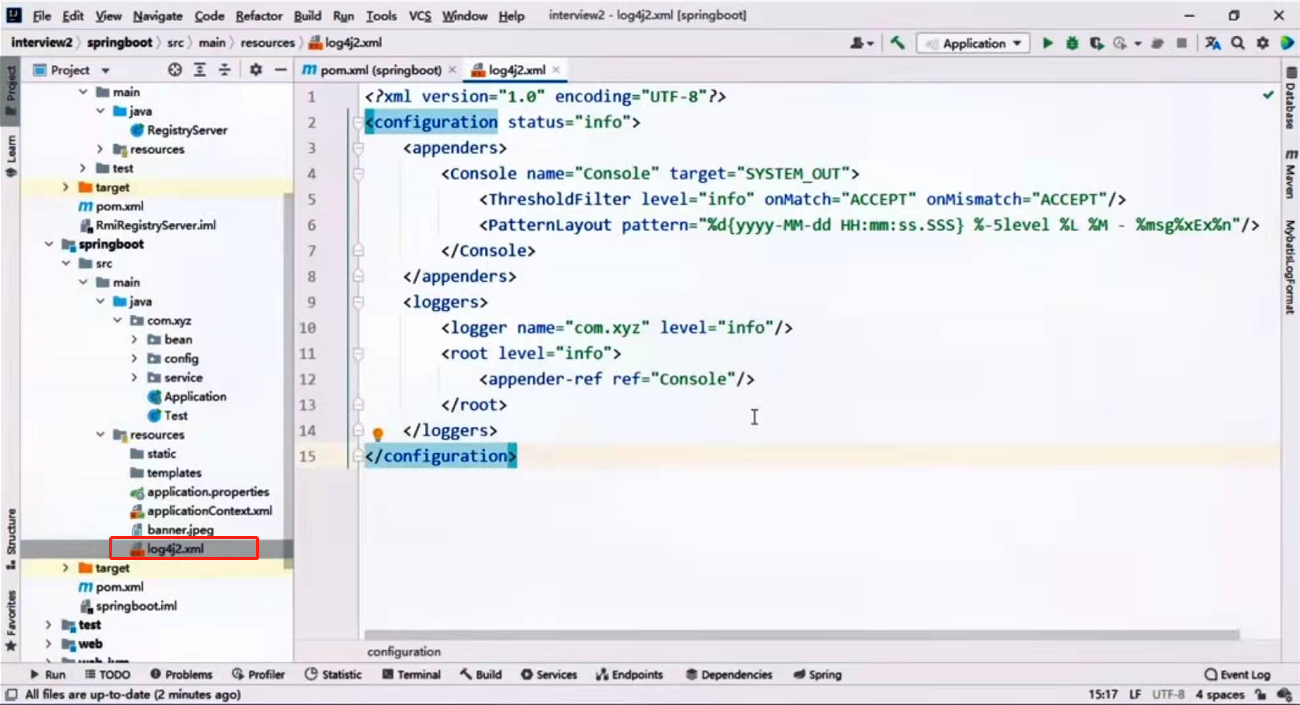
Task: Close the pom.xml (springboot) tab
Action: pyautogui.click(x=452, y=70)
